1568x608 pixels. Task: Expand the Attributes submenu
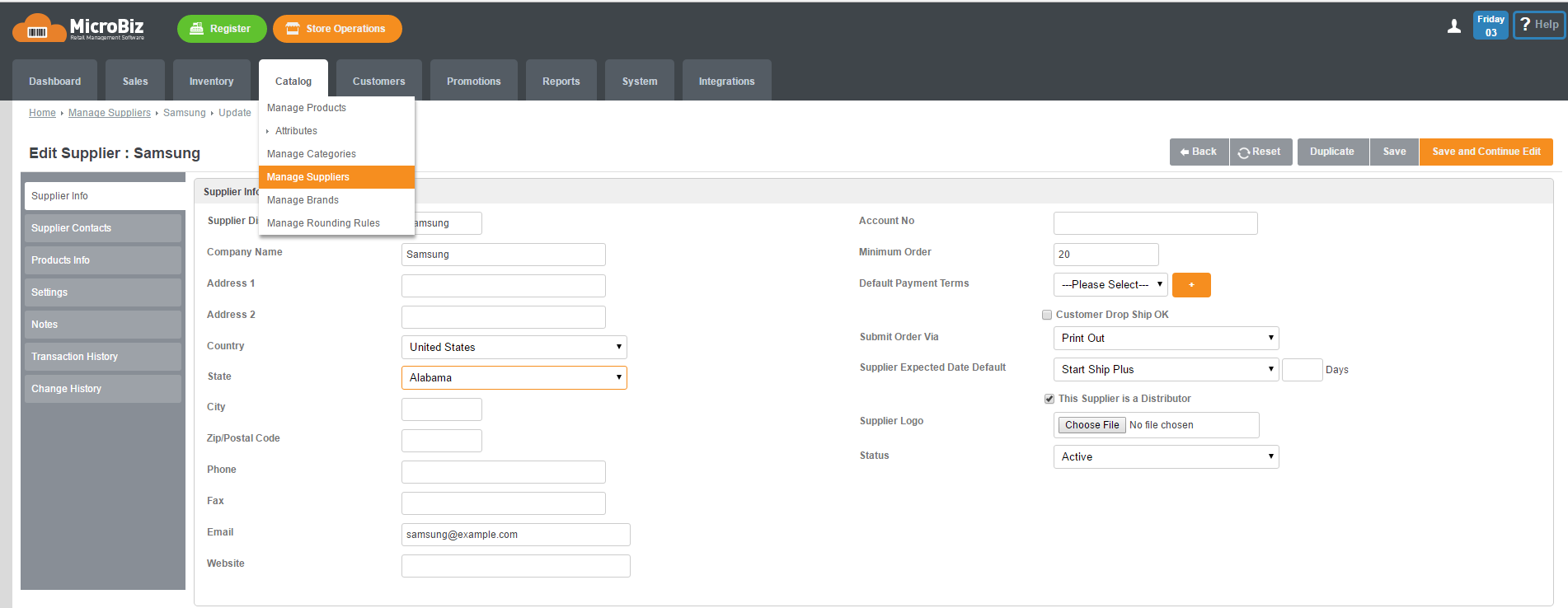[336, 131]
